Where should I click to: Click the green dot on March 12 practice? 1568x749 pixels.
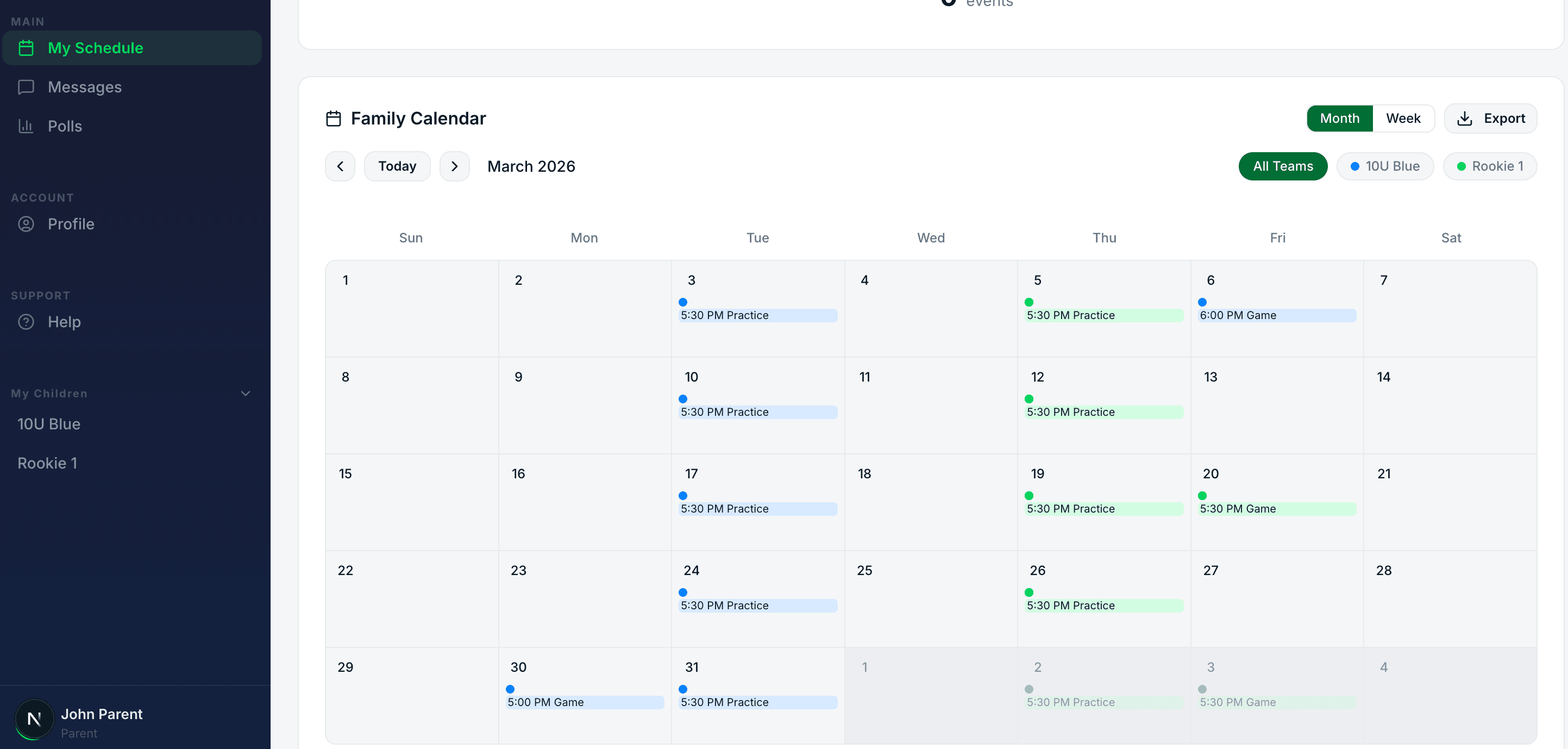[x=1028, y=398]
